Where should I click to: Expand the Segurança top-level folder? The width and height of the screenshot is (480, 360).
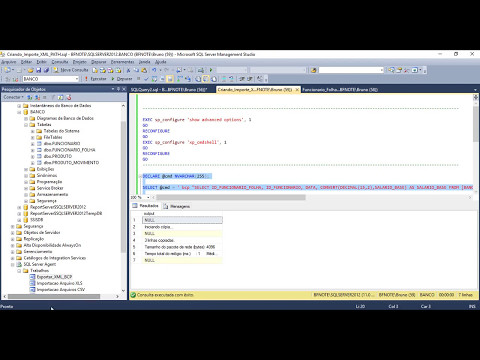(x=13, y=226)
